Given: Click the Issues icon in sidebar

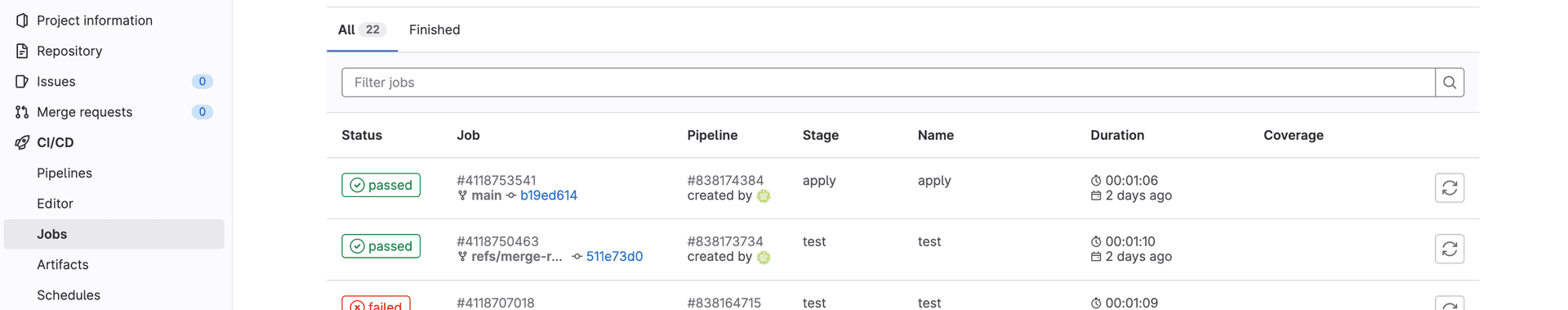Looking at the screenshot, I should coord(22,81).
